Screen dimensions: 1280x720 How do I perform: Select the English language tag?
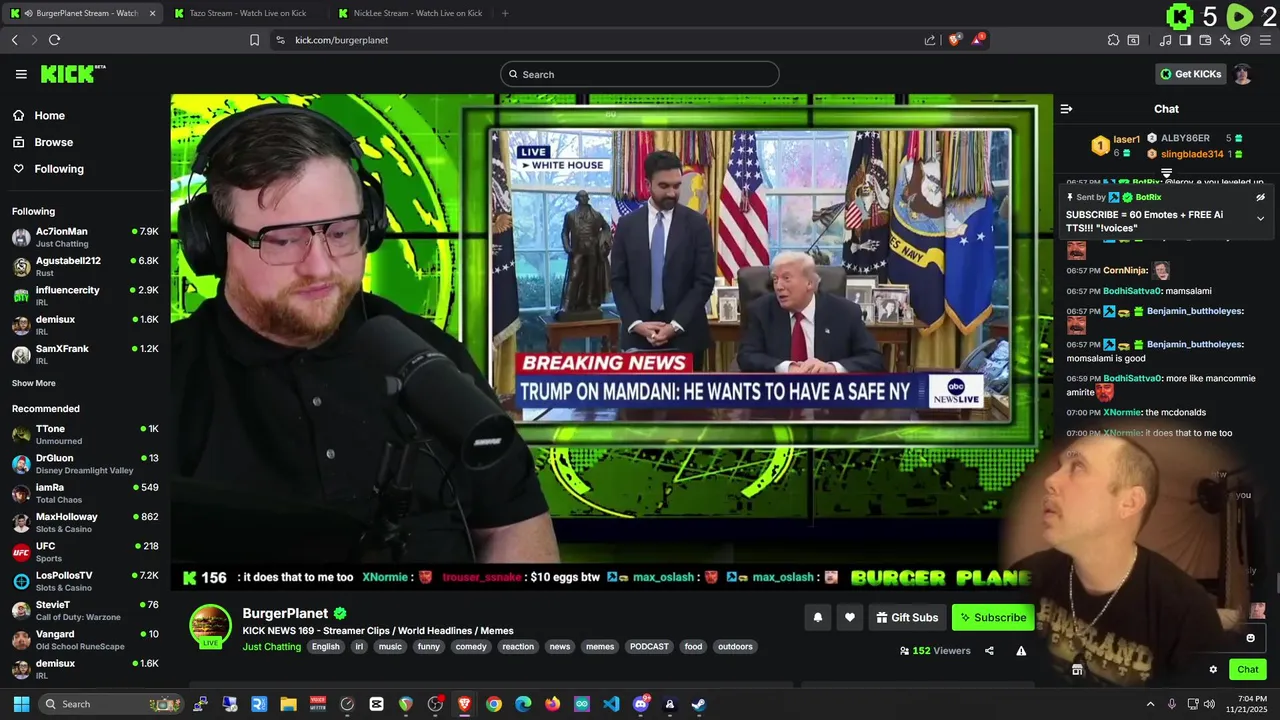[x=325, y=647]
